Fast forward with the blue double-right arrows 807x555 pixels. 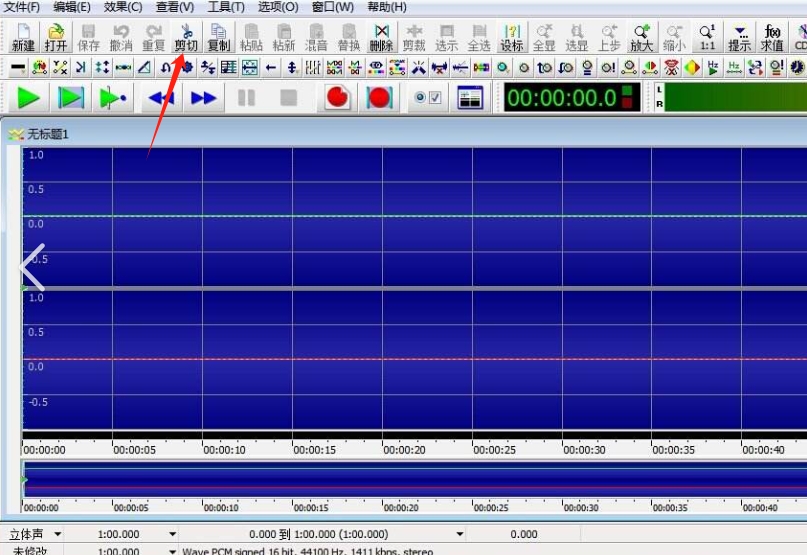tap(203, 97)
